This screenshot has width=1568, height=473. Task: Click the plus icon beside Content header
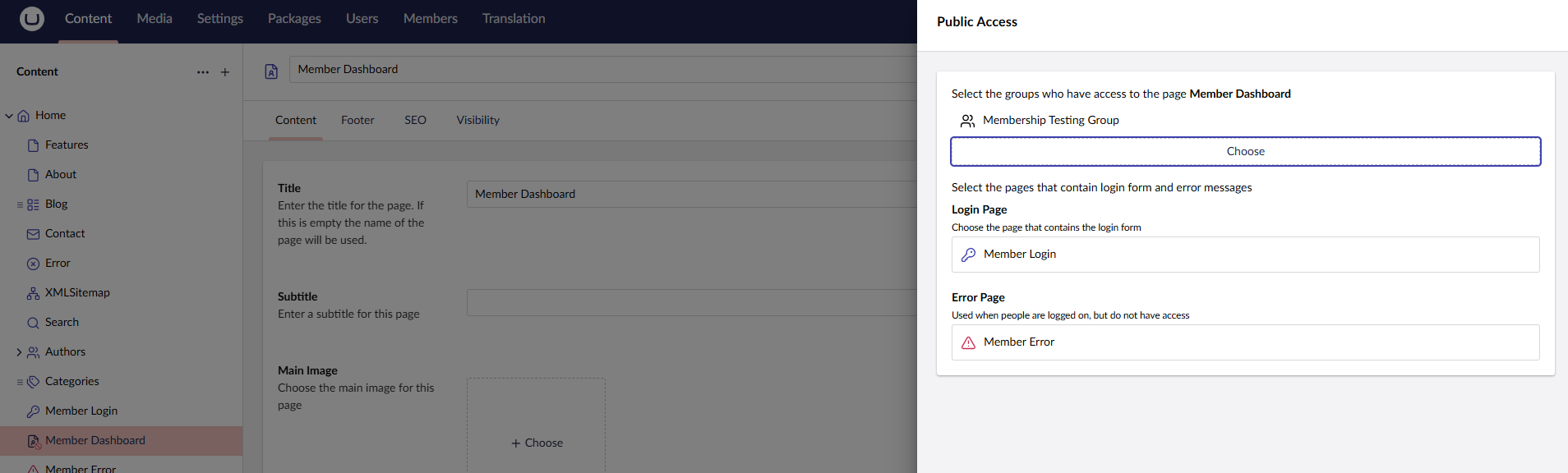[225, 72]
